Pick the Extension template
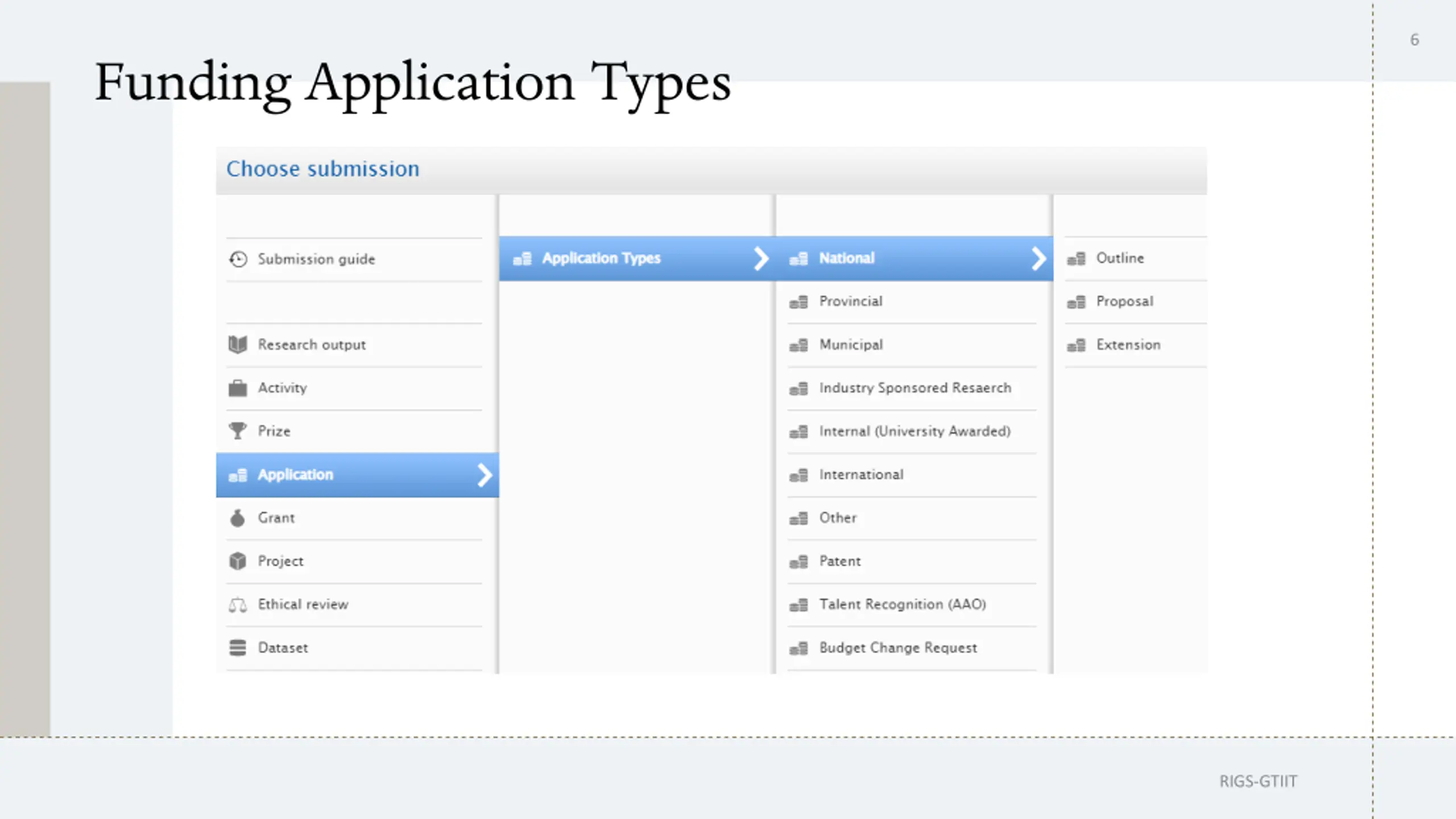The height and width of the screenshot is (819, 1456). [1136, 345]
